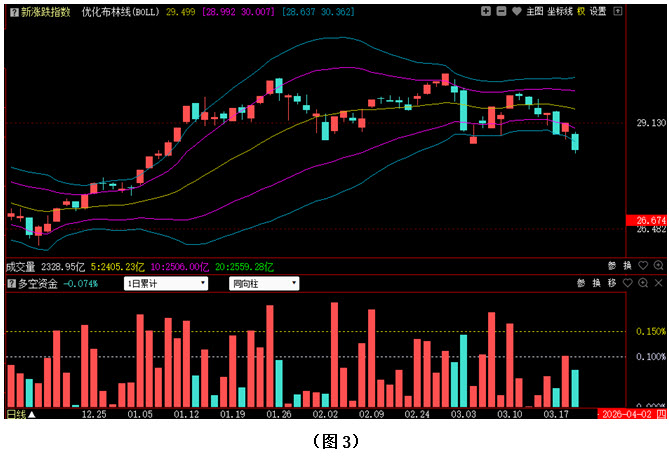
Task: Open the 主图 menu
Action: 533,11
